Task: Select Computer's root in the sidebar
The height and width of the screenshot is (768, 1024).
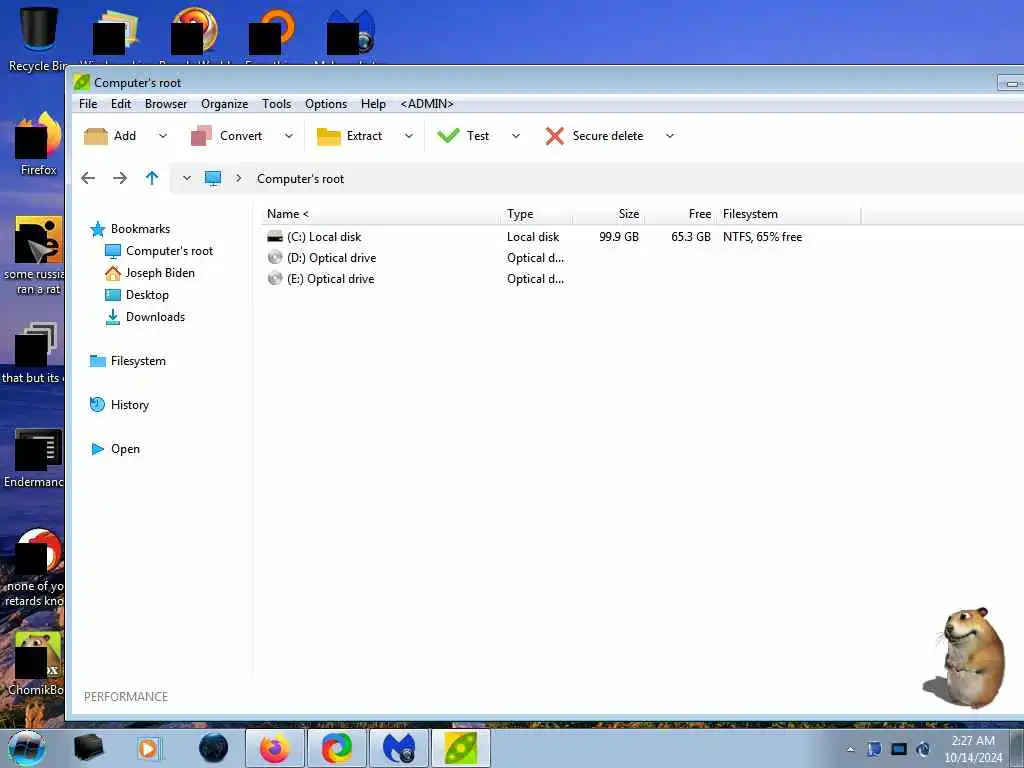Action: 169,251
